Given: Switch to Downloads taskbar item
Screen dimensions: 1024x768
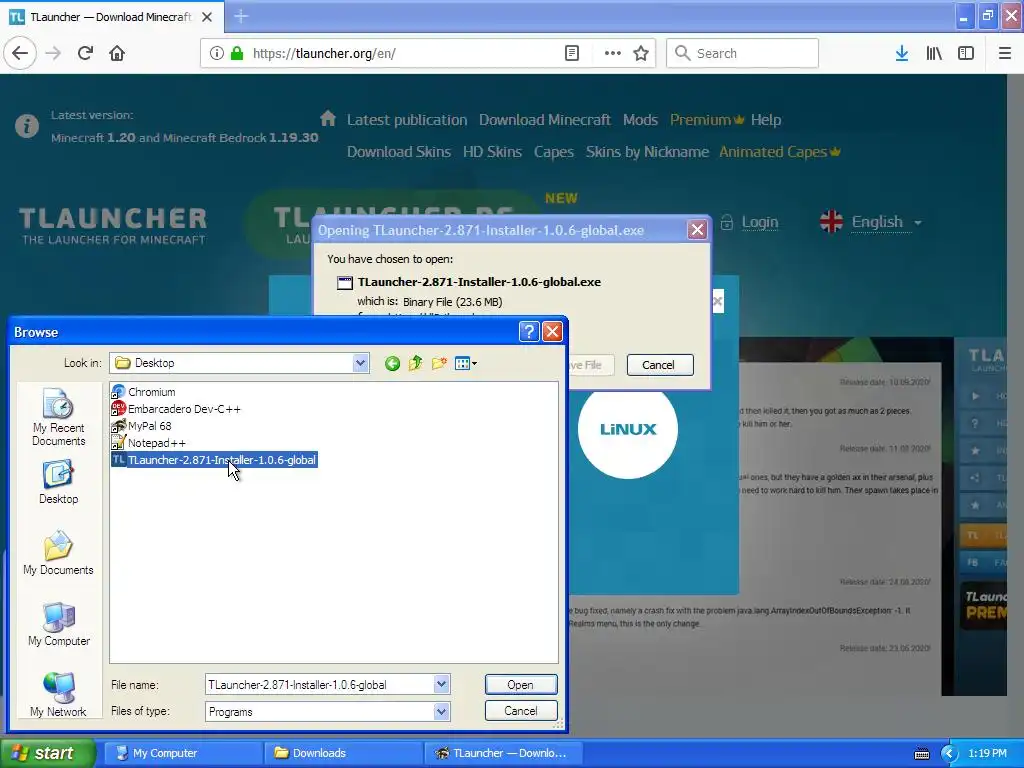Looking at the screenshot, I should click(x=343, y=753).
